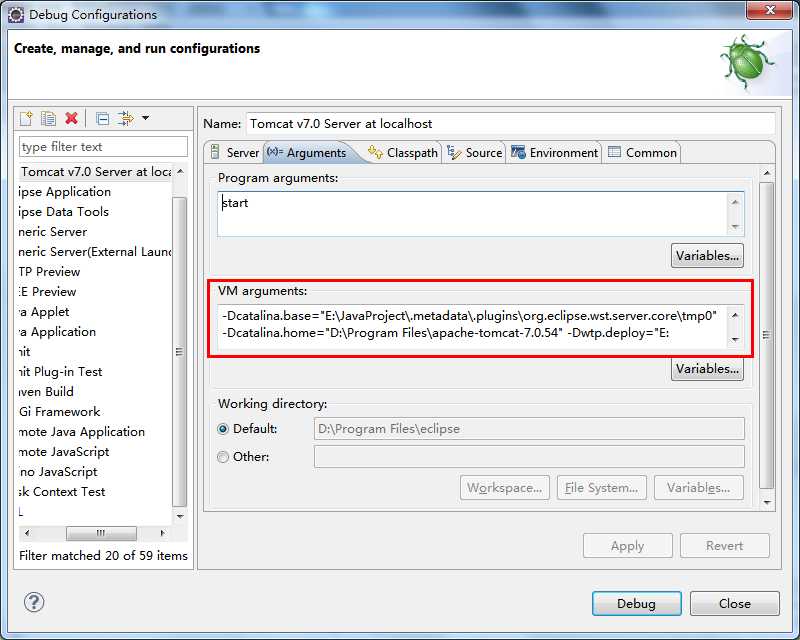Select the Other working directory radio button
The height and width of the screenshot is (640, 800).
point(223,457)
